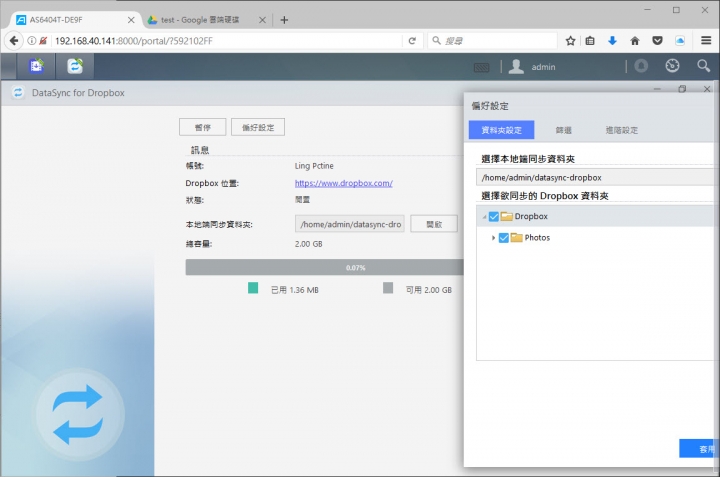Open the bookmarks list icon
This screenshot has height=477, width=720.
590,41
